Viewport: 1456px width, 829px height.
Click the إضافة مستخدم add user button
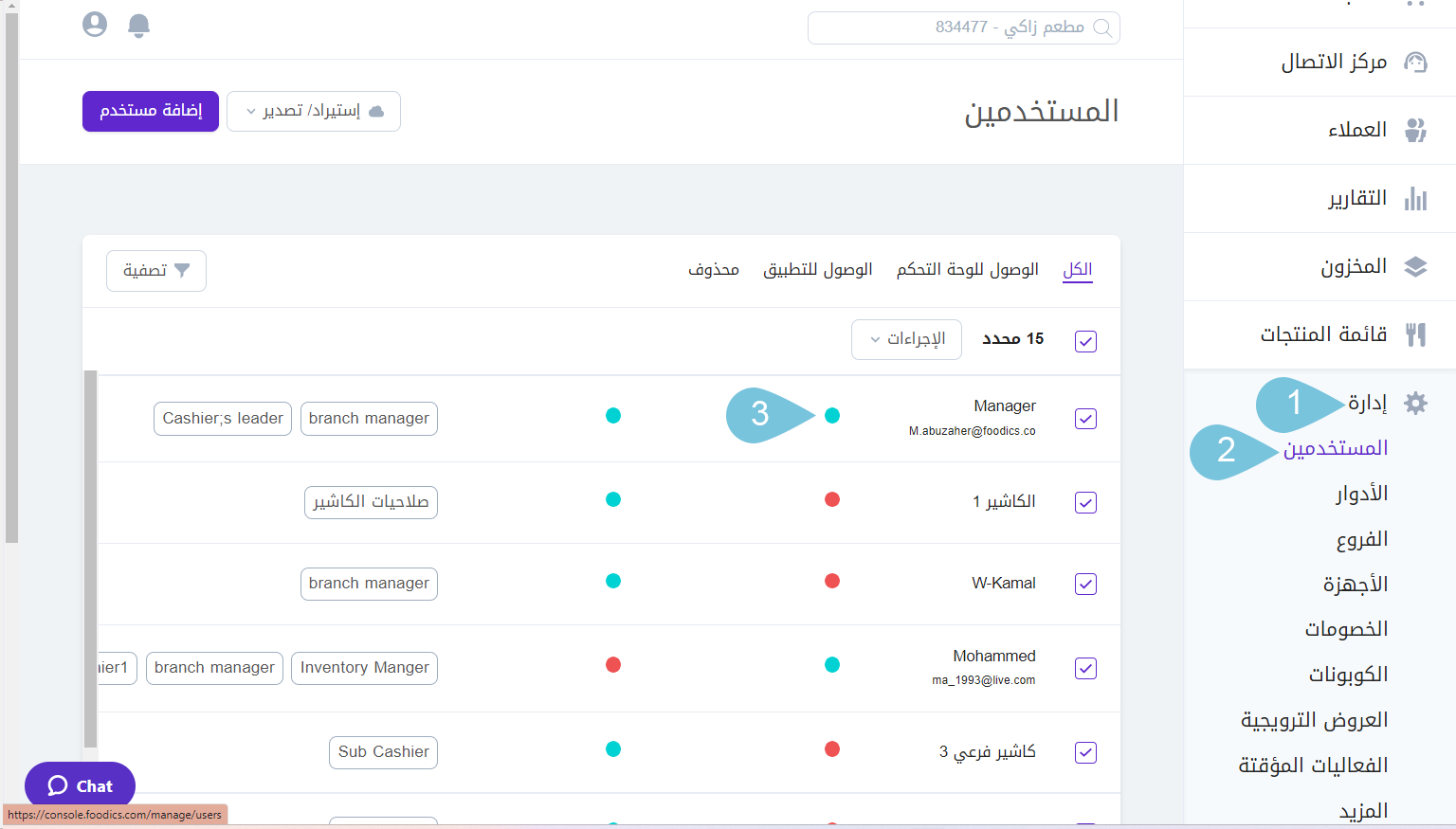point(151,112)
